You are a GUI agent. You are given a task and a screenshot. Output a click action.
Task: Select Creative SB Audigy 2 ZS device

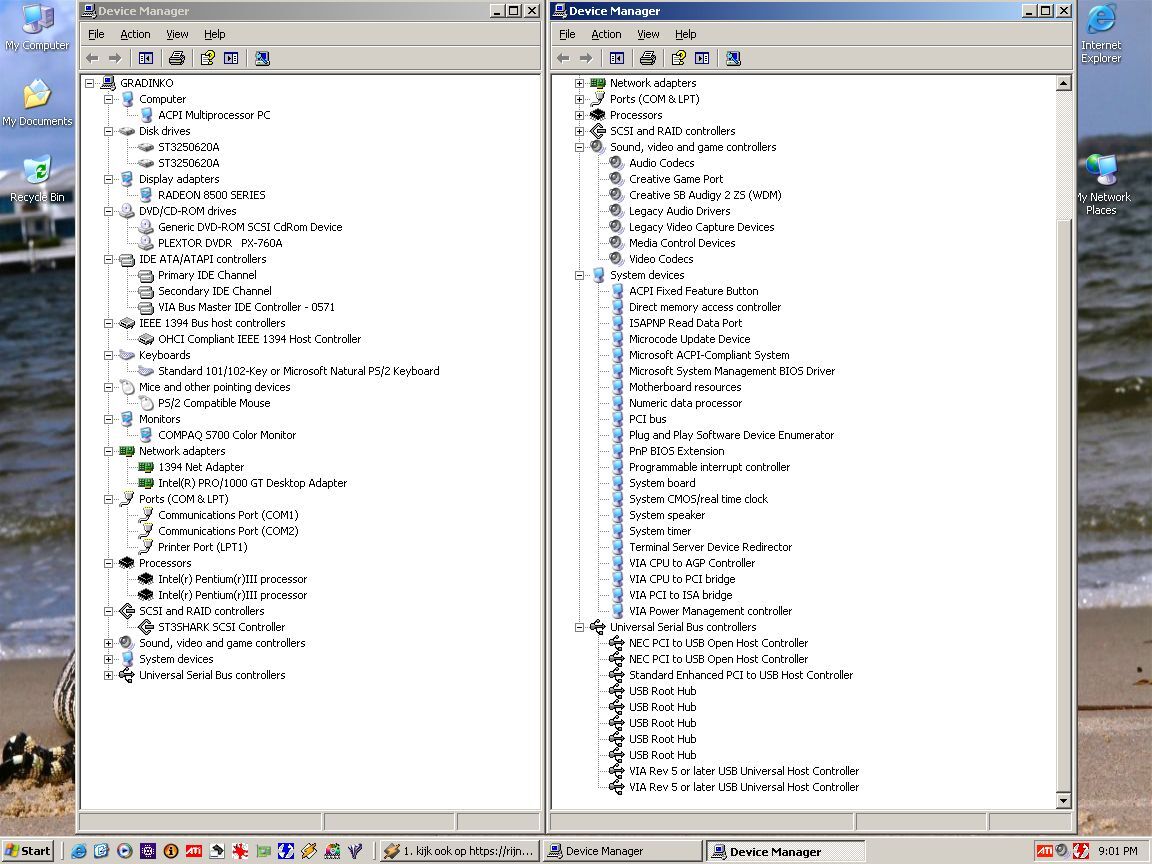704,195
